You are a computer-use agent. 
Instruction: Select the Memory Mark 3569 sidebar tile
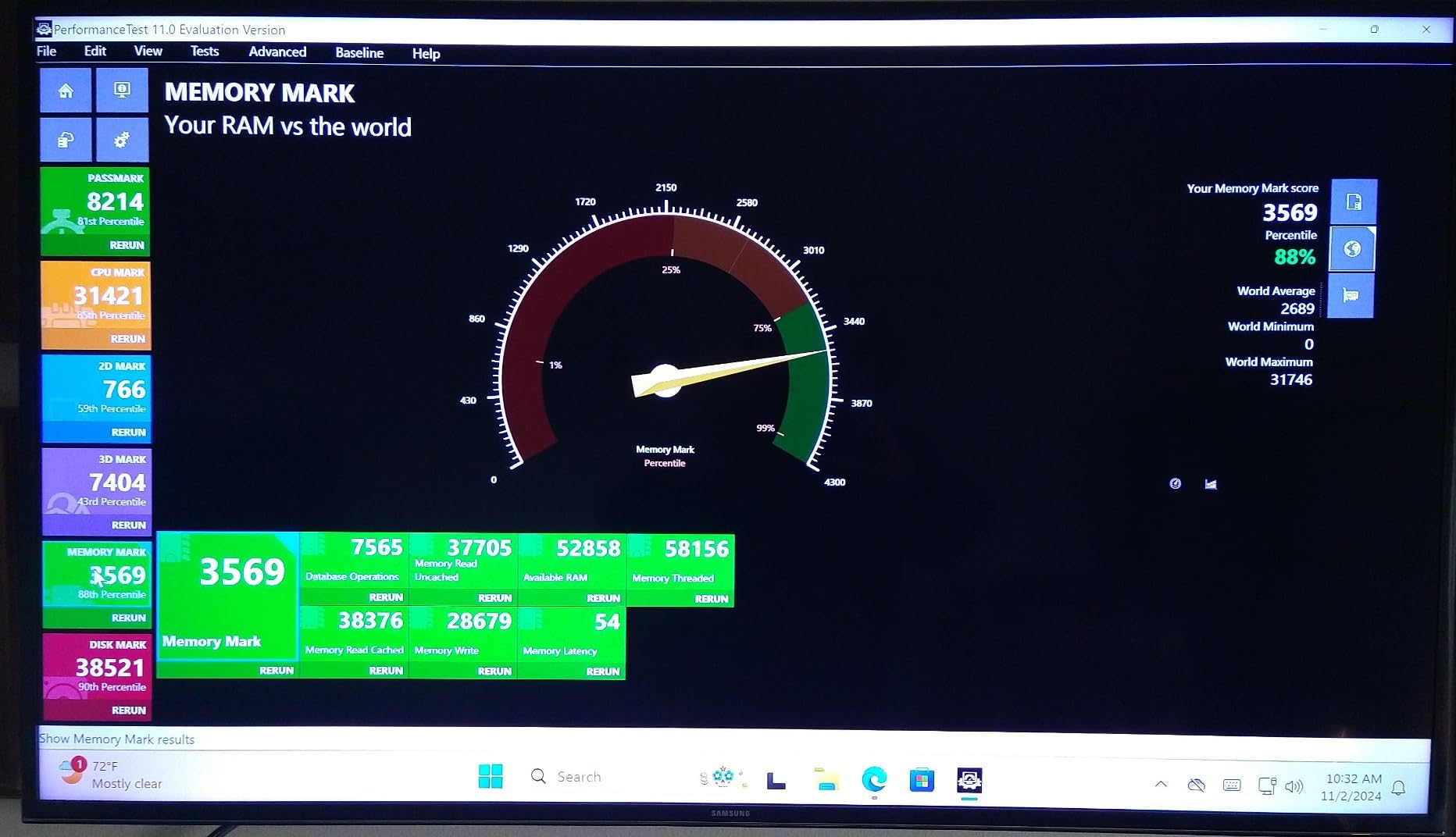click(x=96, y=575)
